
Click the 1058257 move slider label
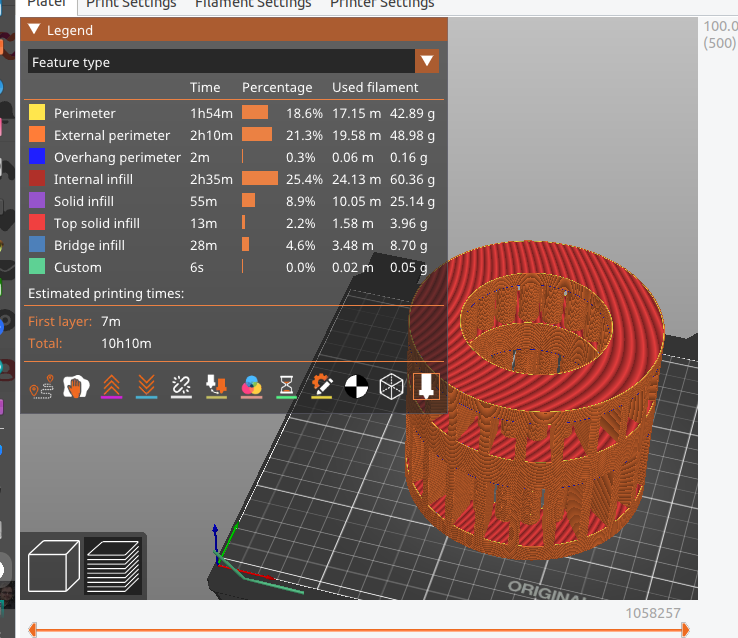pos(653,613)
